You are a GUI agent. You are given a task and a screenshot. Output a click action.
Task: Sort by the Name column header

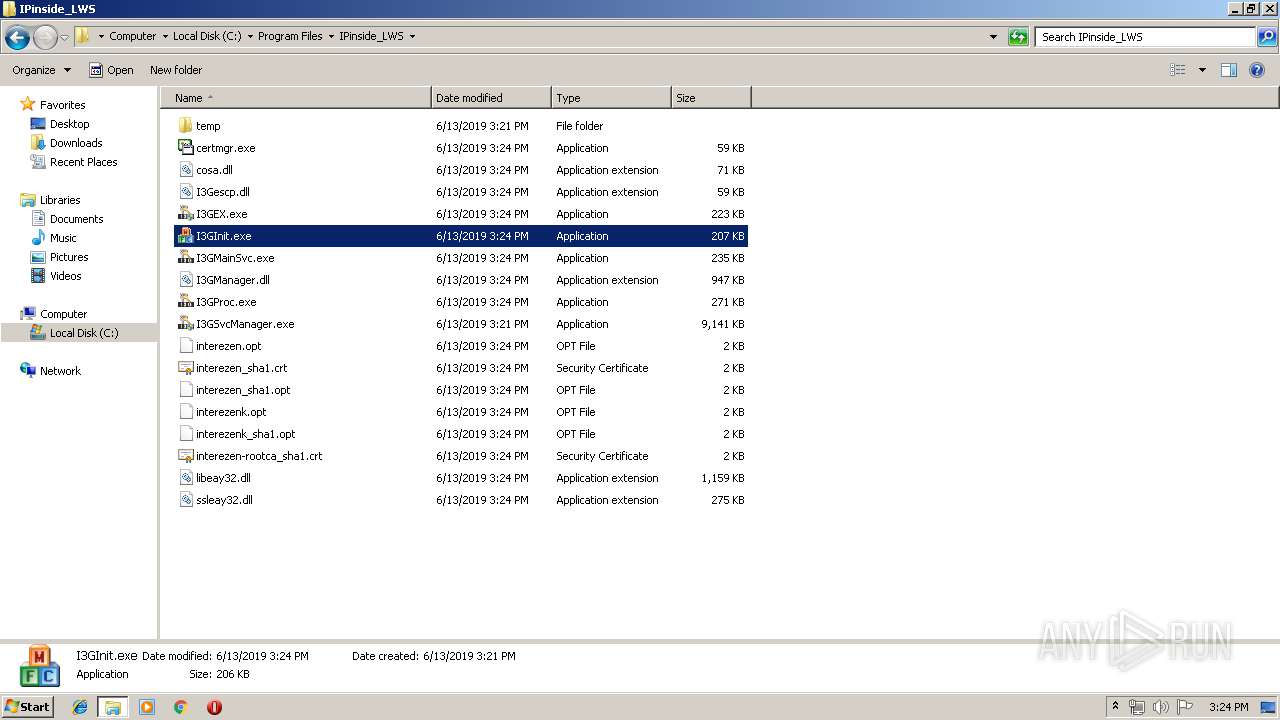pyautogui.click(x=296, y=98)
